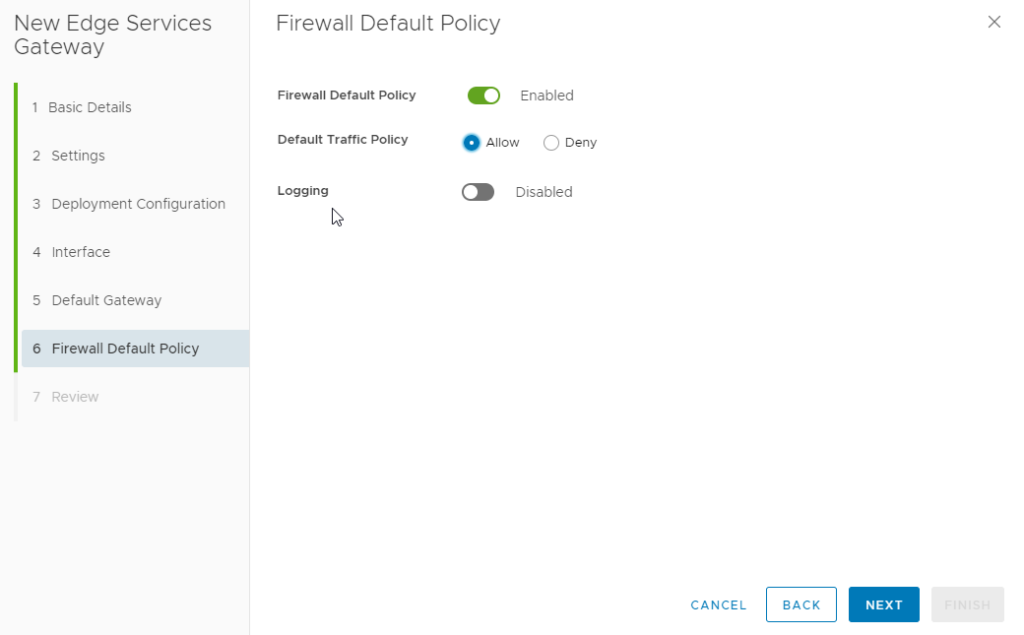1024x635 pixels.
Task: Click the 'Firewall Default Policy' page heading
Action: tap(388, 24)
